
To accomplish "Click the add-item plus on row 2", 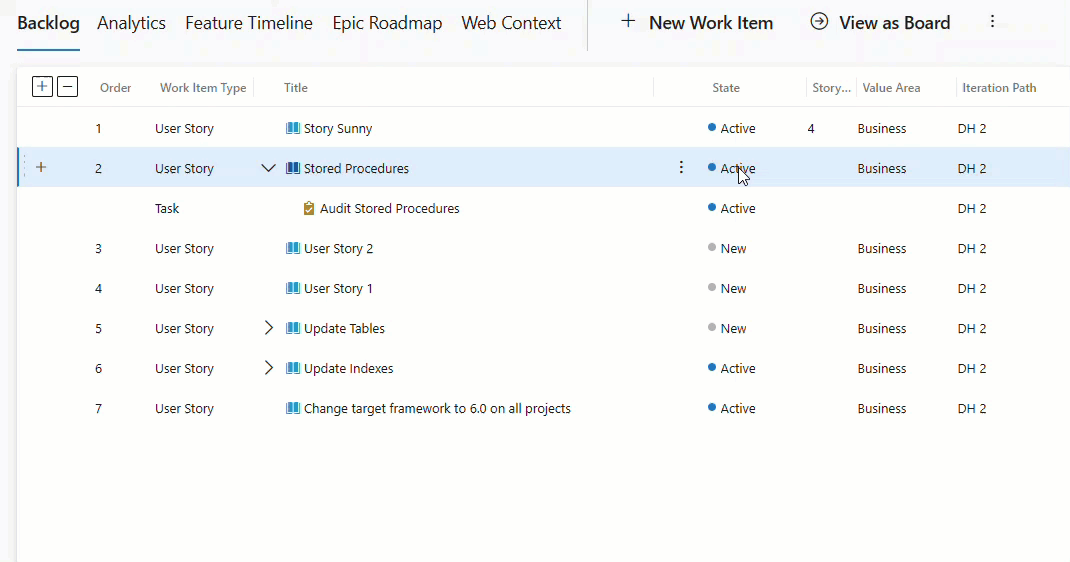I will [x=41, y=167].
